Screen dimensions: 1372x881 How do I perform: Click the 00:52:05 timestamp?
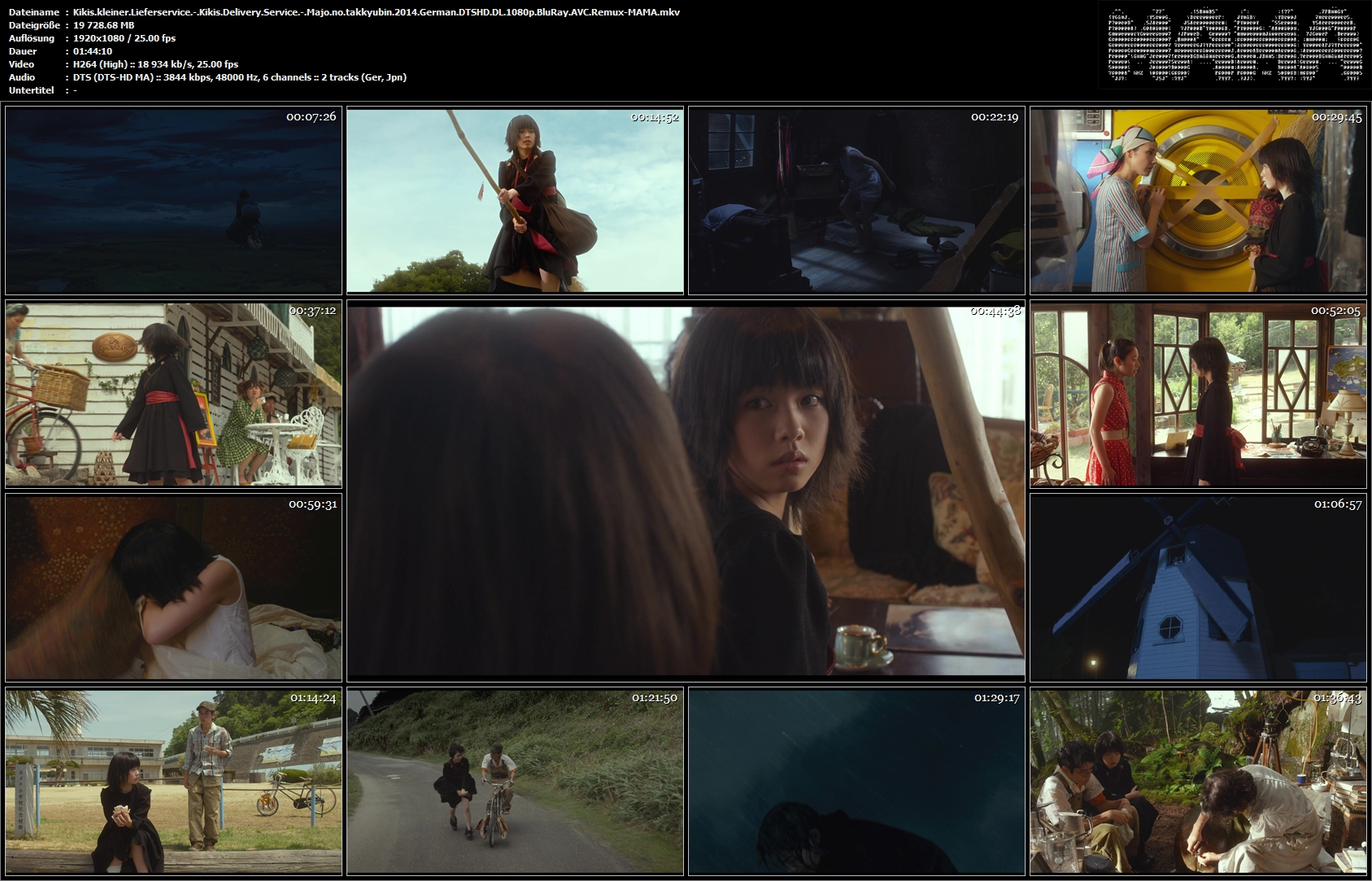1335,311
